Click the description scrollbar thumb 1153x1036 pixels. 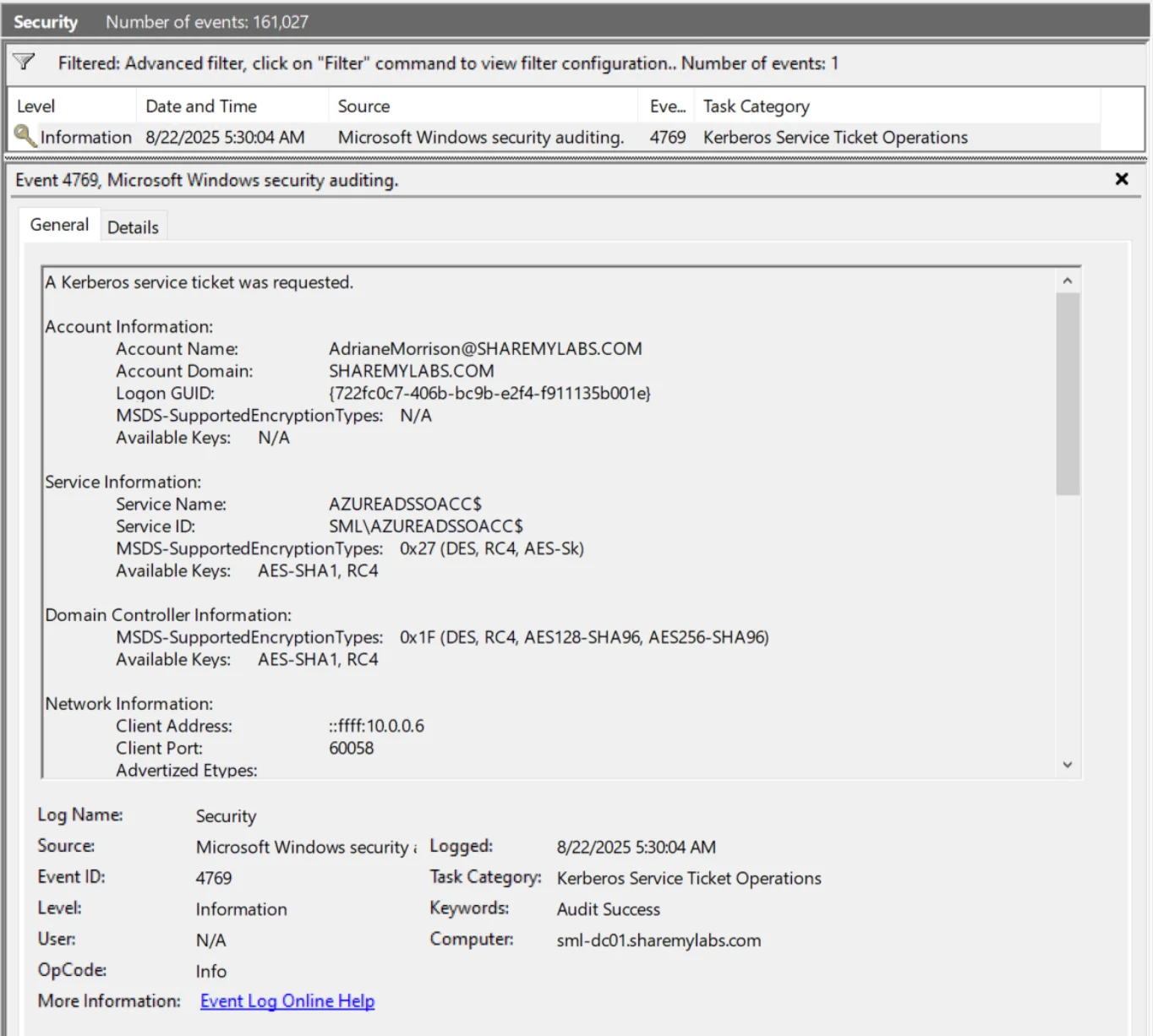pyautogui.click(x=1067, y=393)
